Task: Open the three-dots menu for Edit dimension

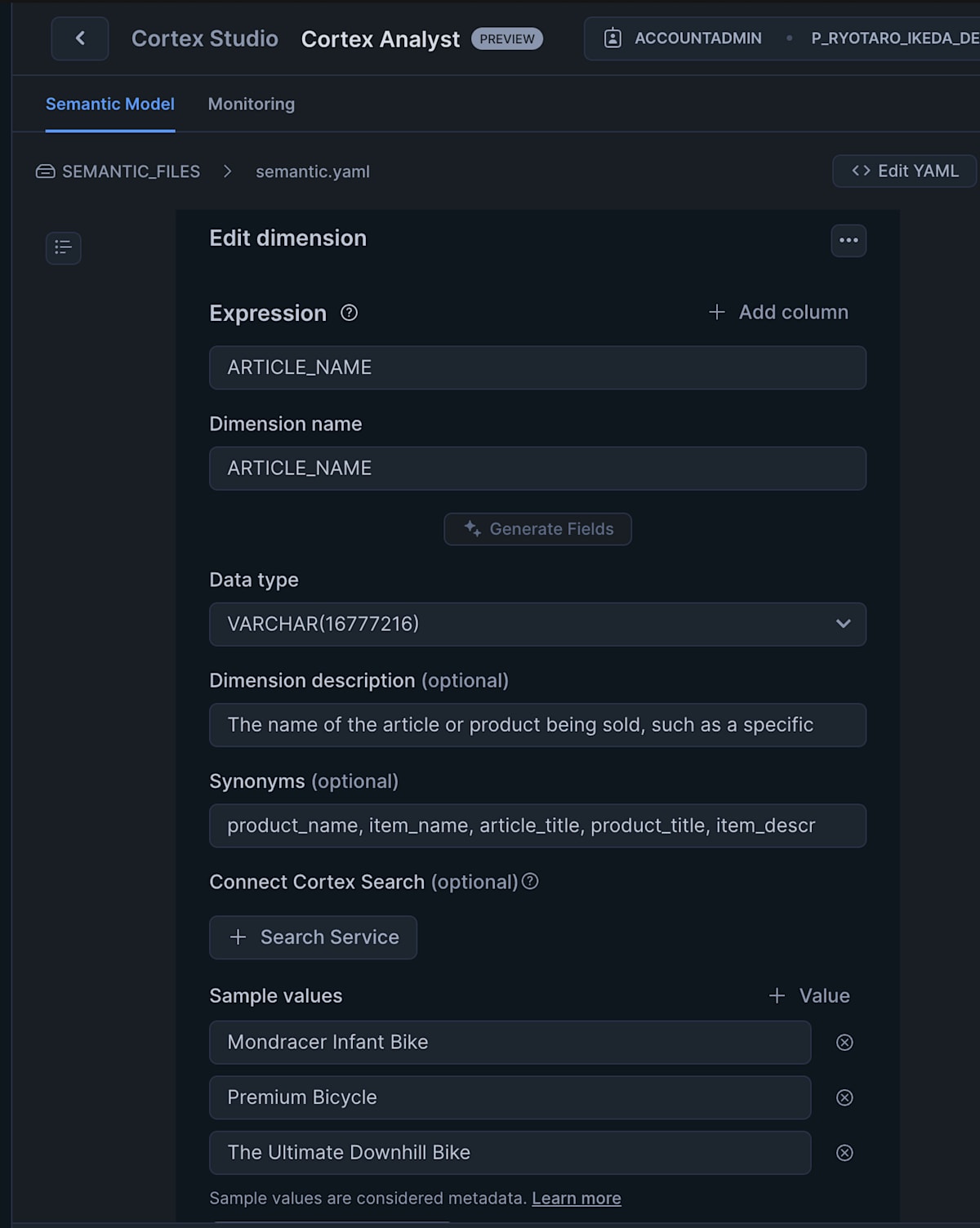Action: (849, 241)
